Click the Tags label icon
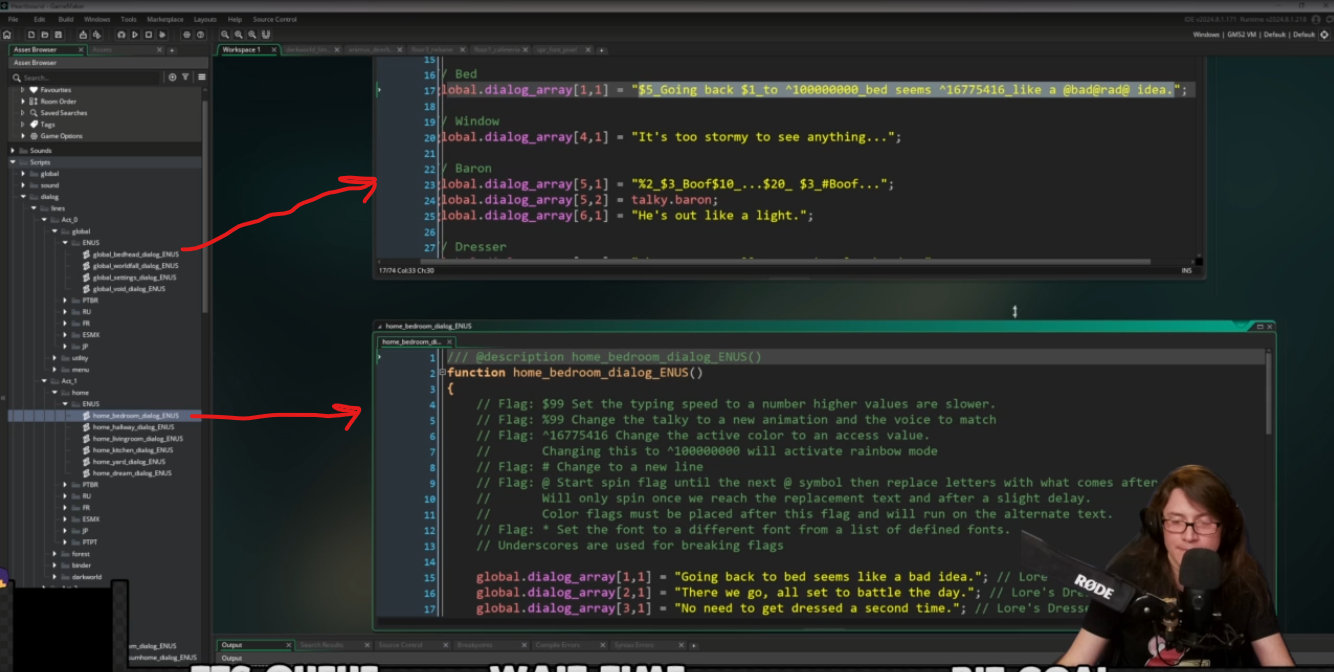 click(33, 124)
